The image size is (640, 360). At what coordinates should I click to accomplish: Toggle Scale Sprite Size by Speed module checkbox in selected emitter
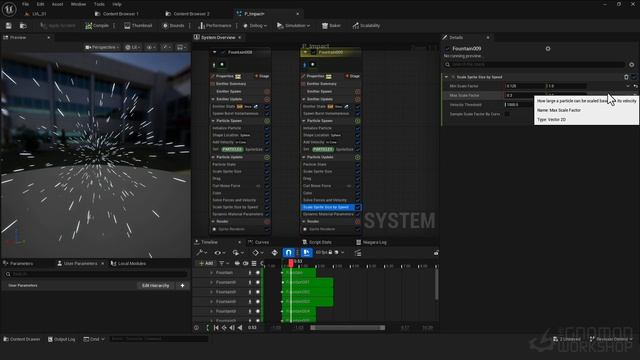pos(358,207)
